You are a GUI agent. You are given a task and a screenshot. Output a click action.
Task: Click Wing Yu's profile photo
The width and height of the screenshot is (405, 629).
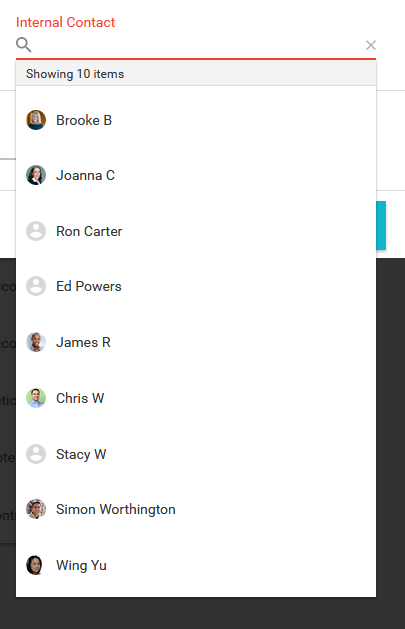(x=35, y=565)
